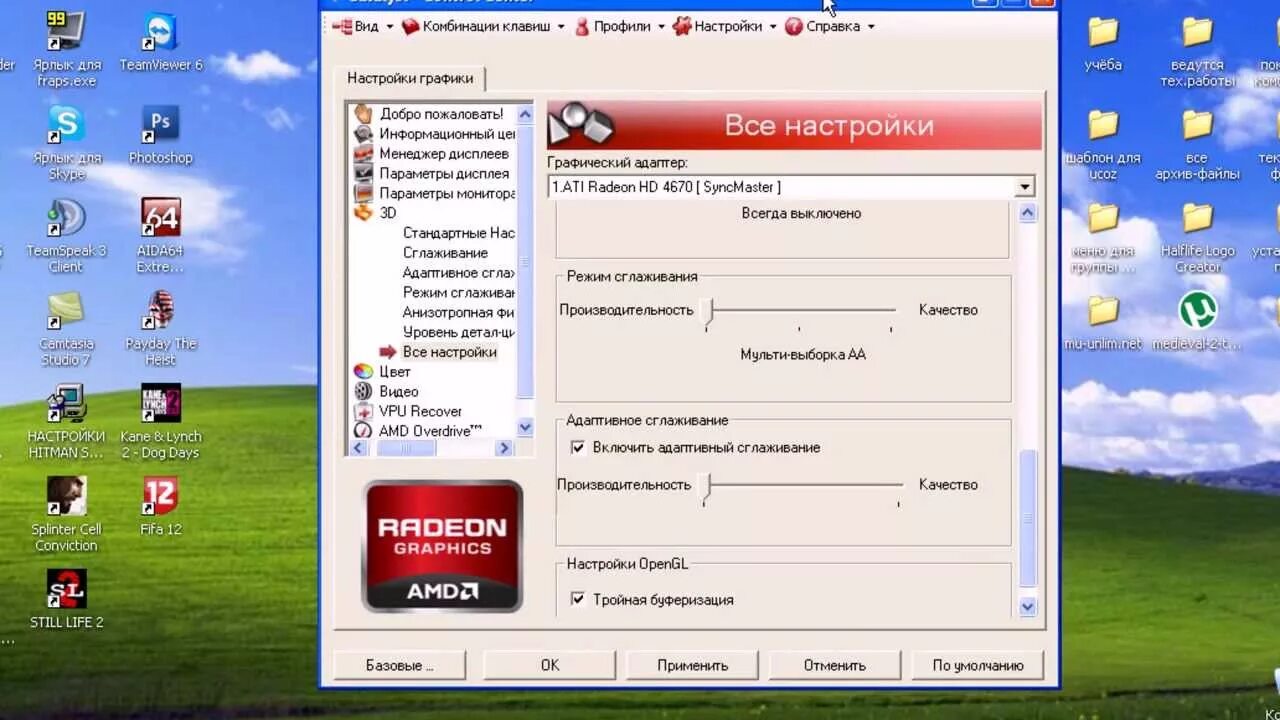Select Сглаживание under 3D
The image size is (1280, 720).
(x=445, y=253)
